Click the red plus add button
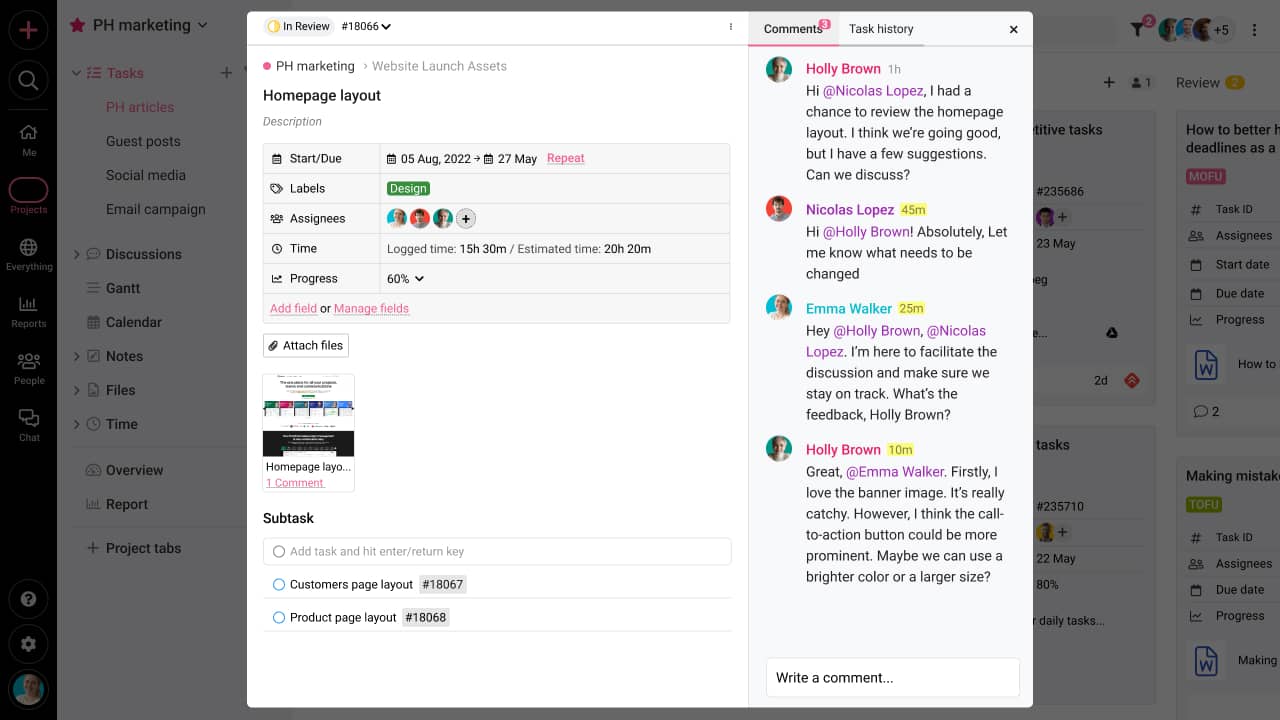The image size is (1280, 720). tap(28, 29)
